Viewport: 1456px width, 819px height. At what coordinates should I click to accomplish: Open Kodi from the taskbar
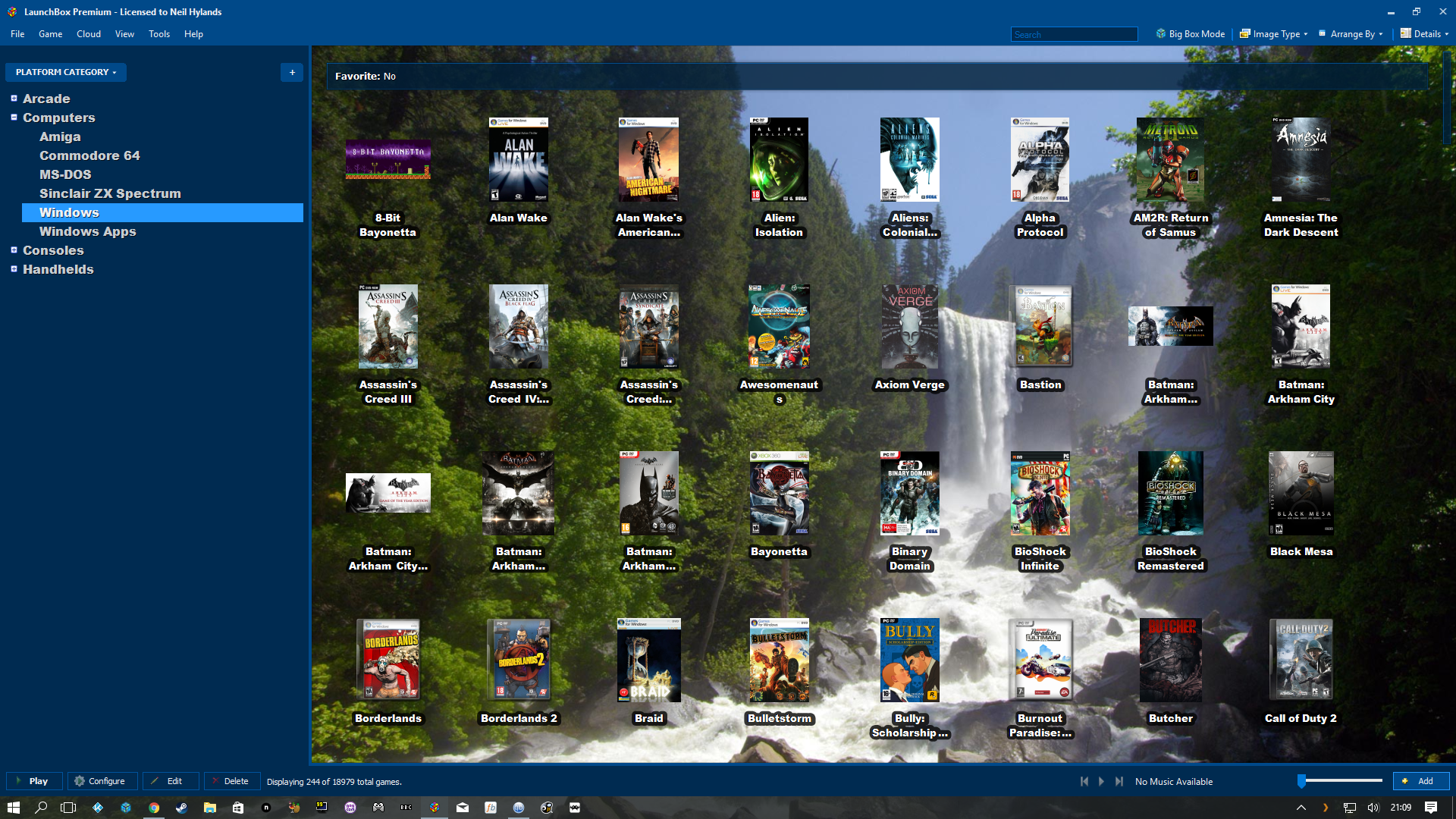pyautogui.click(x=98, y=808)
